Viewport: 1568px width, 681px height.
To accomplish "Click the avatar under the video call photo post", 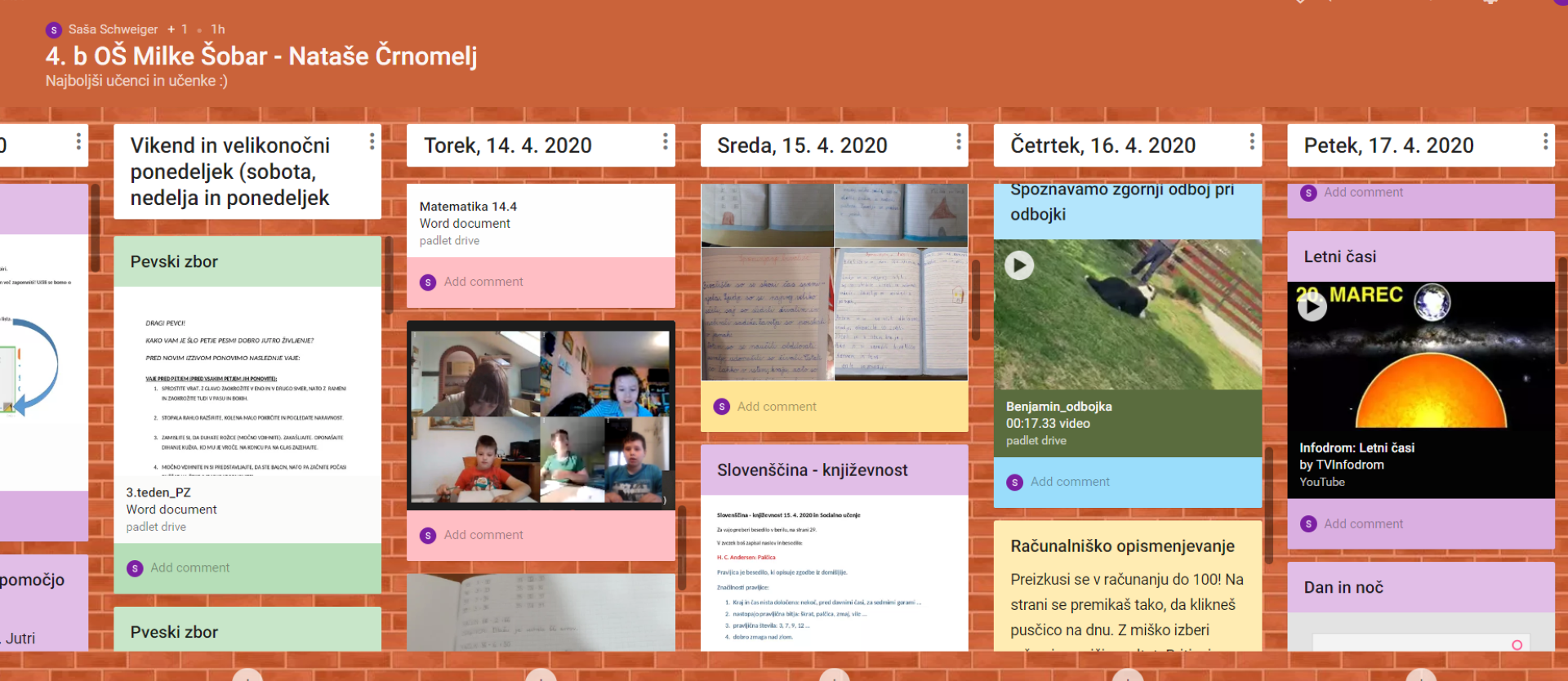I will pos(428,536).
